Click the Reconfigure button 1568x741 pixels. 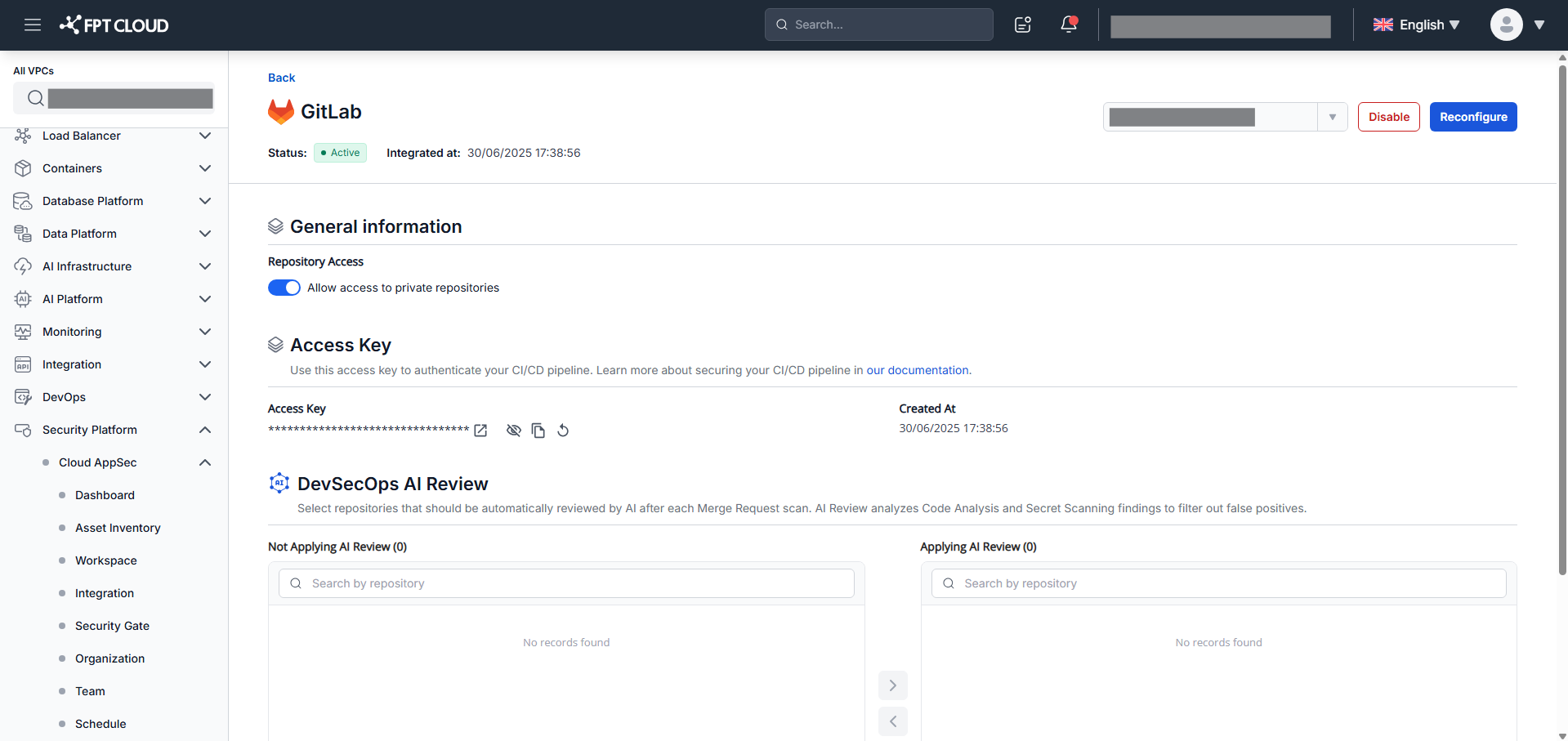coord(1473,117)
